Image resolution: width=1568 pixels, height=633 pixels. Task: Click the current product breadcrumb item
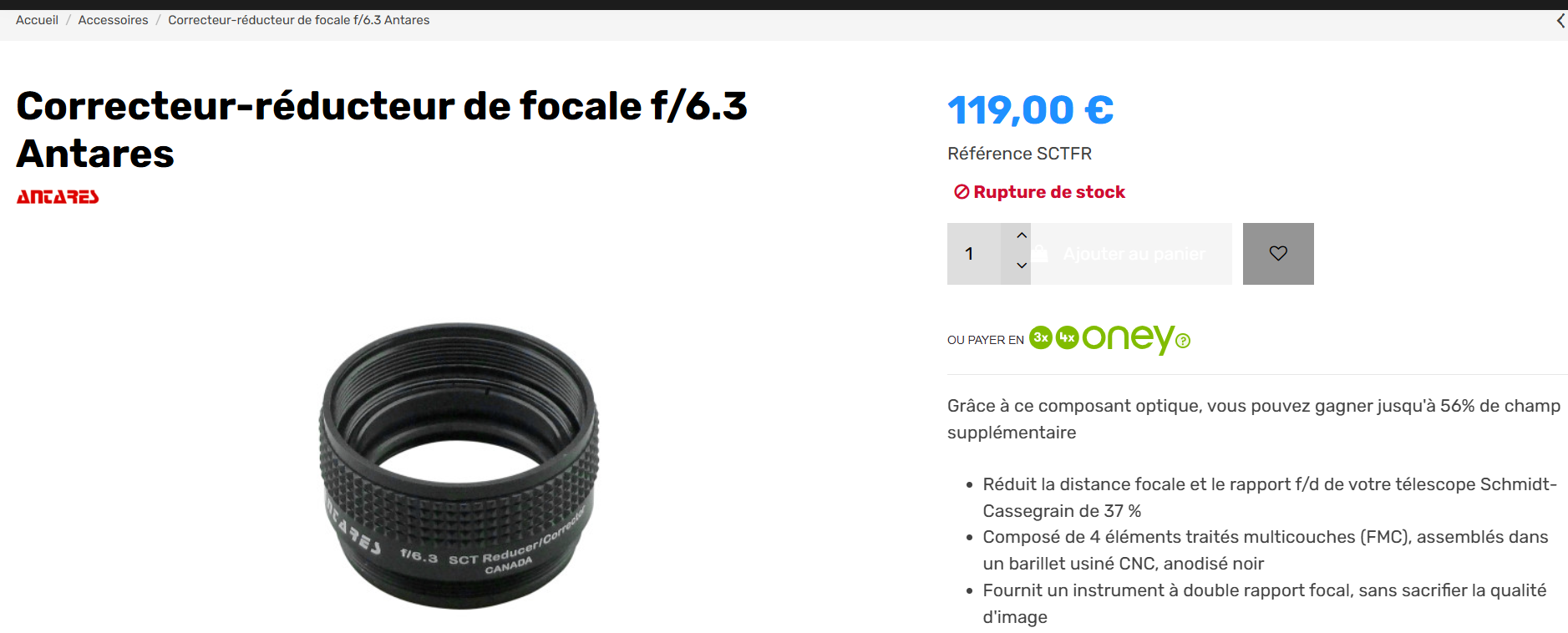[x=299, y=20]
